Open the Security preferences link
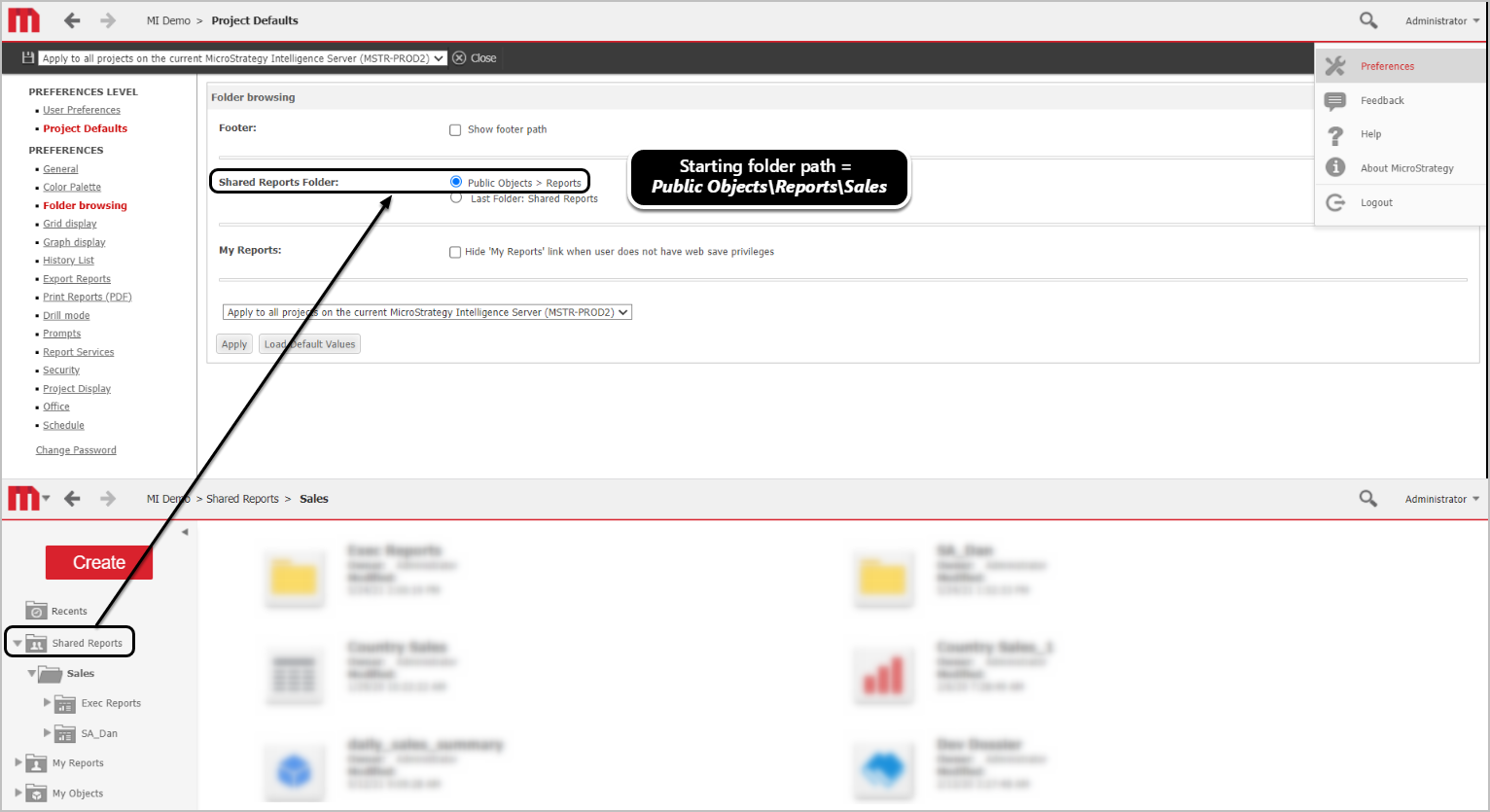Viewport: 1490px width, 812px height. coord(61,371)
